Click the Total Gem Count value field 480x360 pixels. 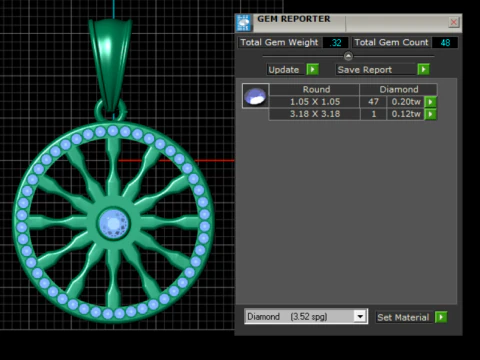click(x=445, y=43)
